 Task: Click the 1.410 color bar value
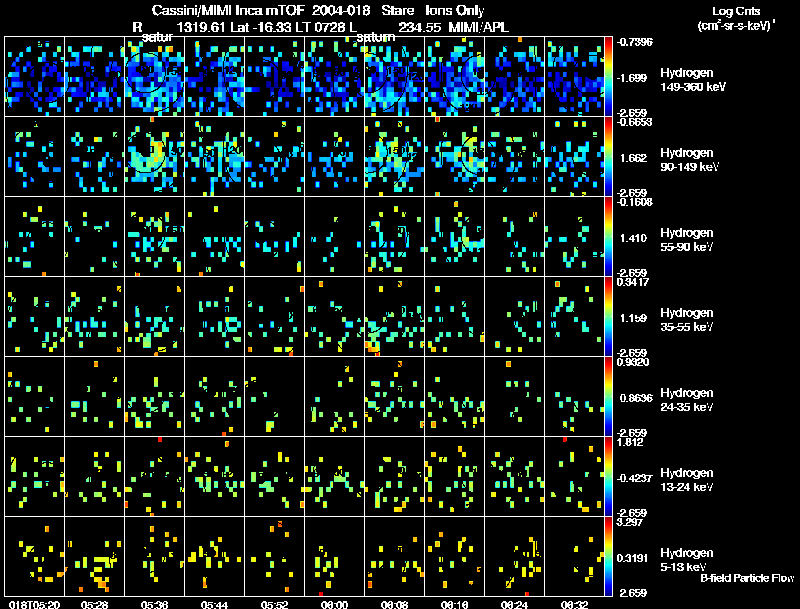633,238
